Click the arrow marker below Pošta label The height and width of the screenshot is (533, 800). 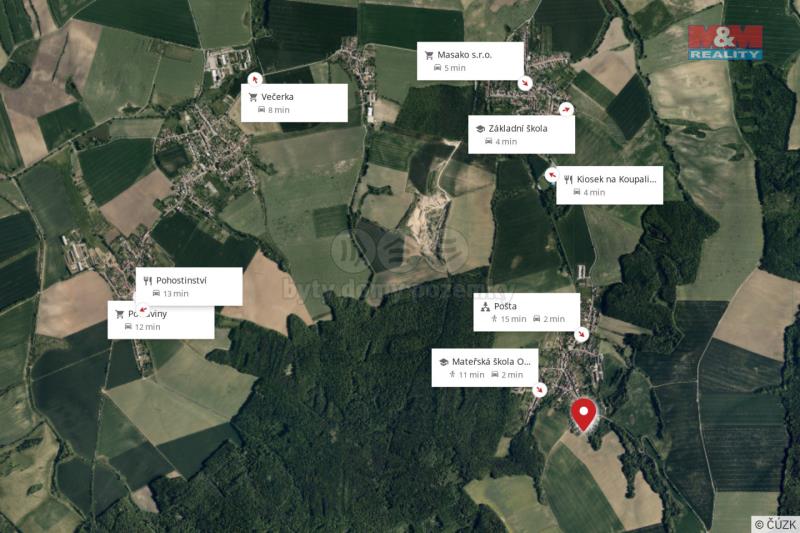(x=581, y=335)
